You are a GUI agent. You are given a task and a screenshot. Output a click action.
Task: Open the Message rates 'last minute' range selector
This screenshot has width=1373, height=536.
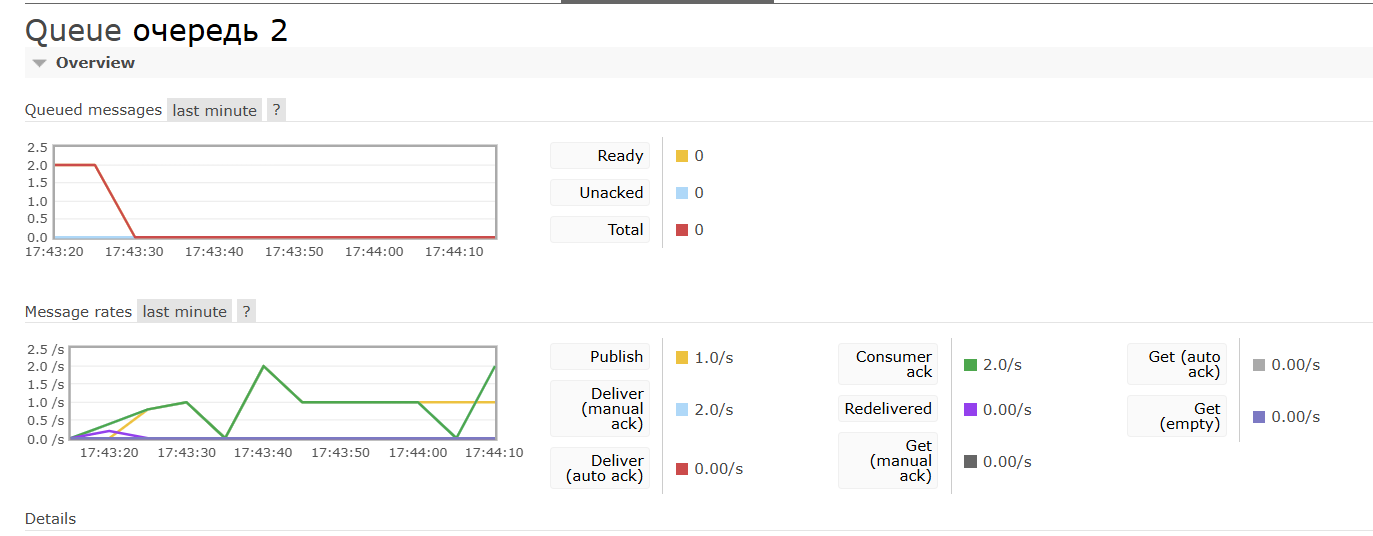[184, 311]
